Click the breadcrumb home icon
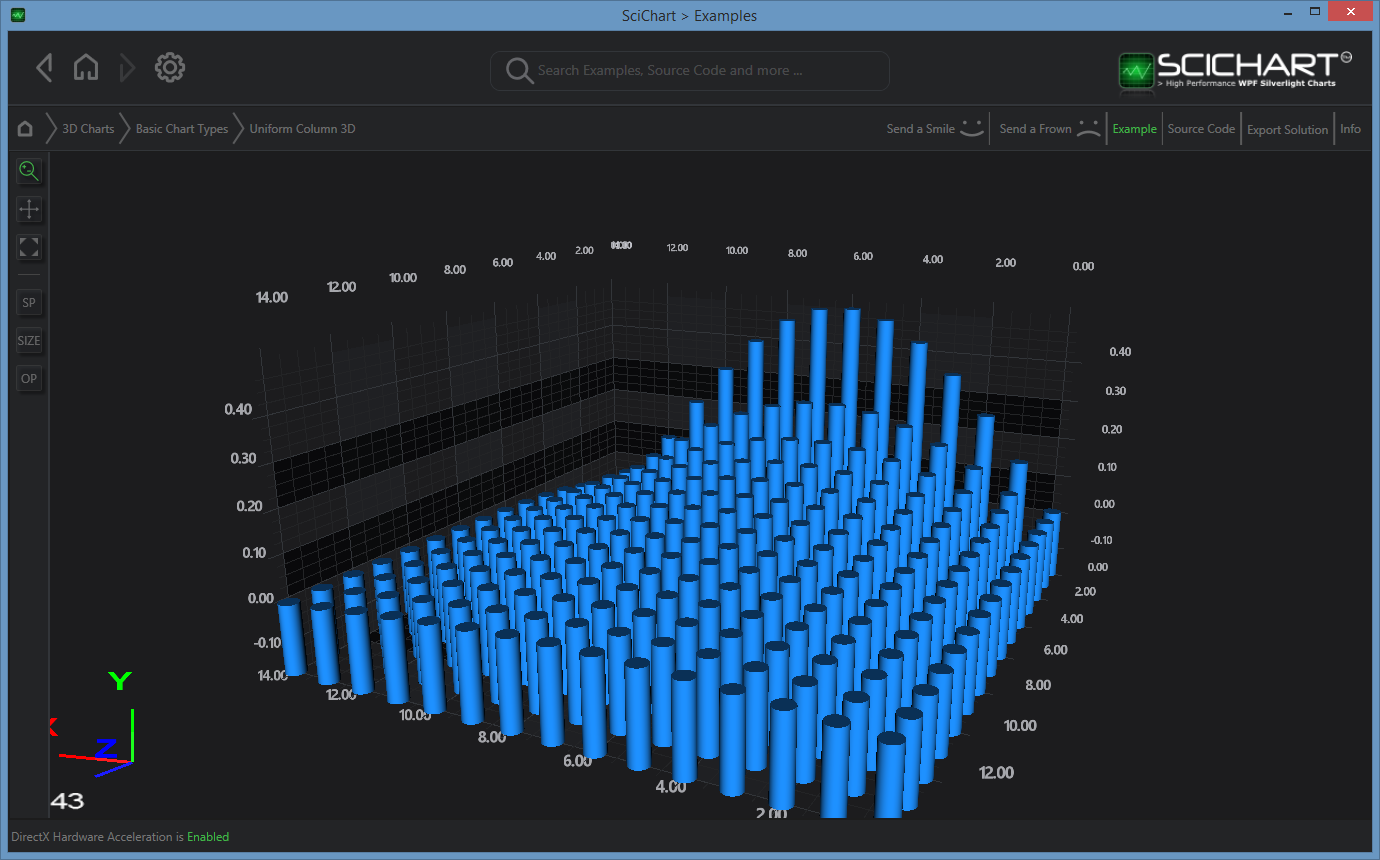 25,129
